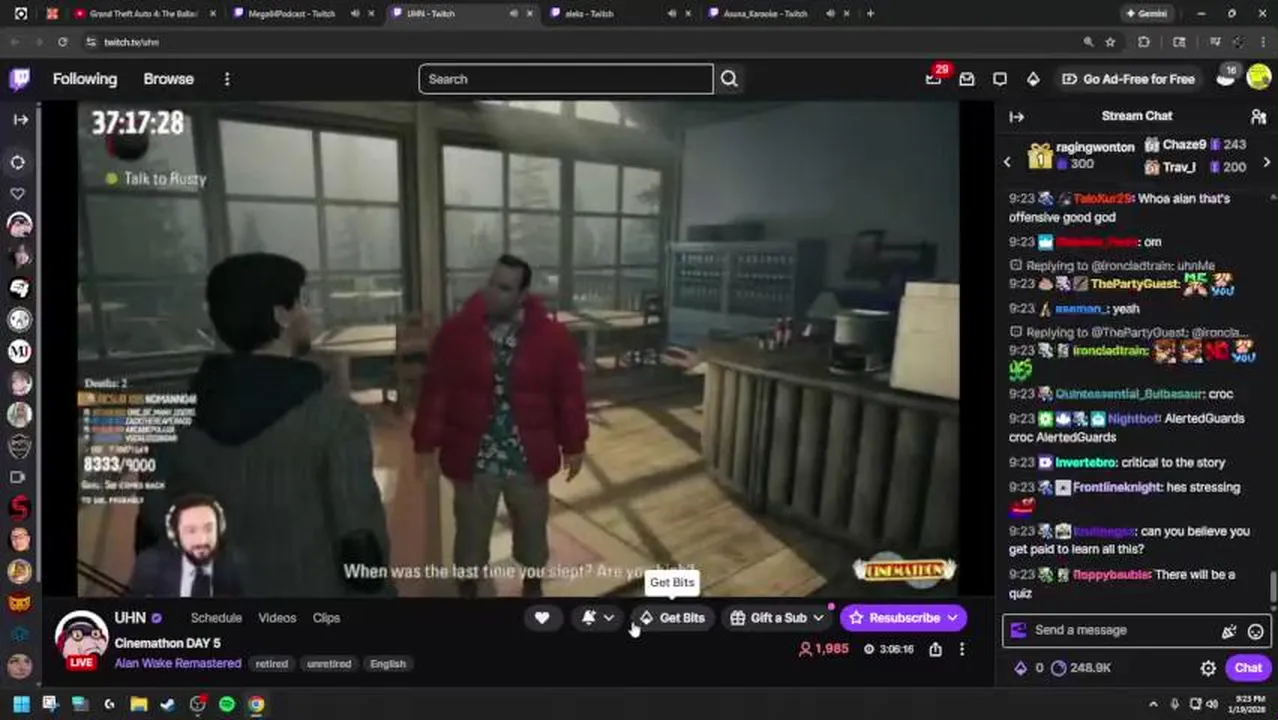Viewport: 1278px width, 720px height.
Task: Open the Whispers envelope icon
Action: [967, 79]
